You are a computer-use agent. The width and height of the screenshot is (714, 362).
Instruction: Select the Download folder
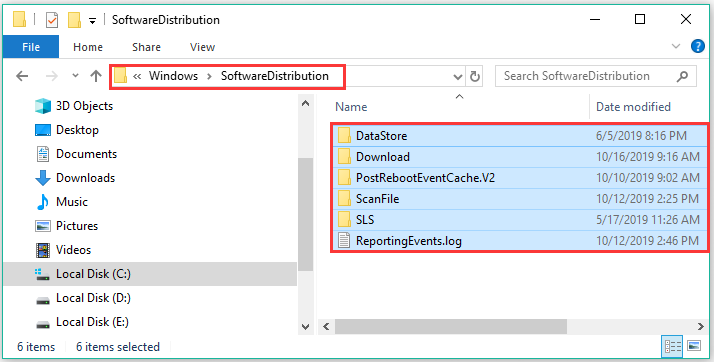pos(520,157)
